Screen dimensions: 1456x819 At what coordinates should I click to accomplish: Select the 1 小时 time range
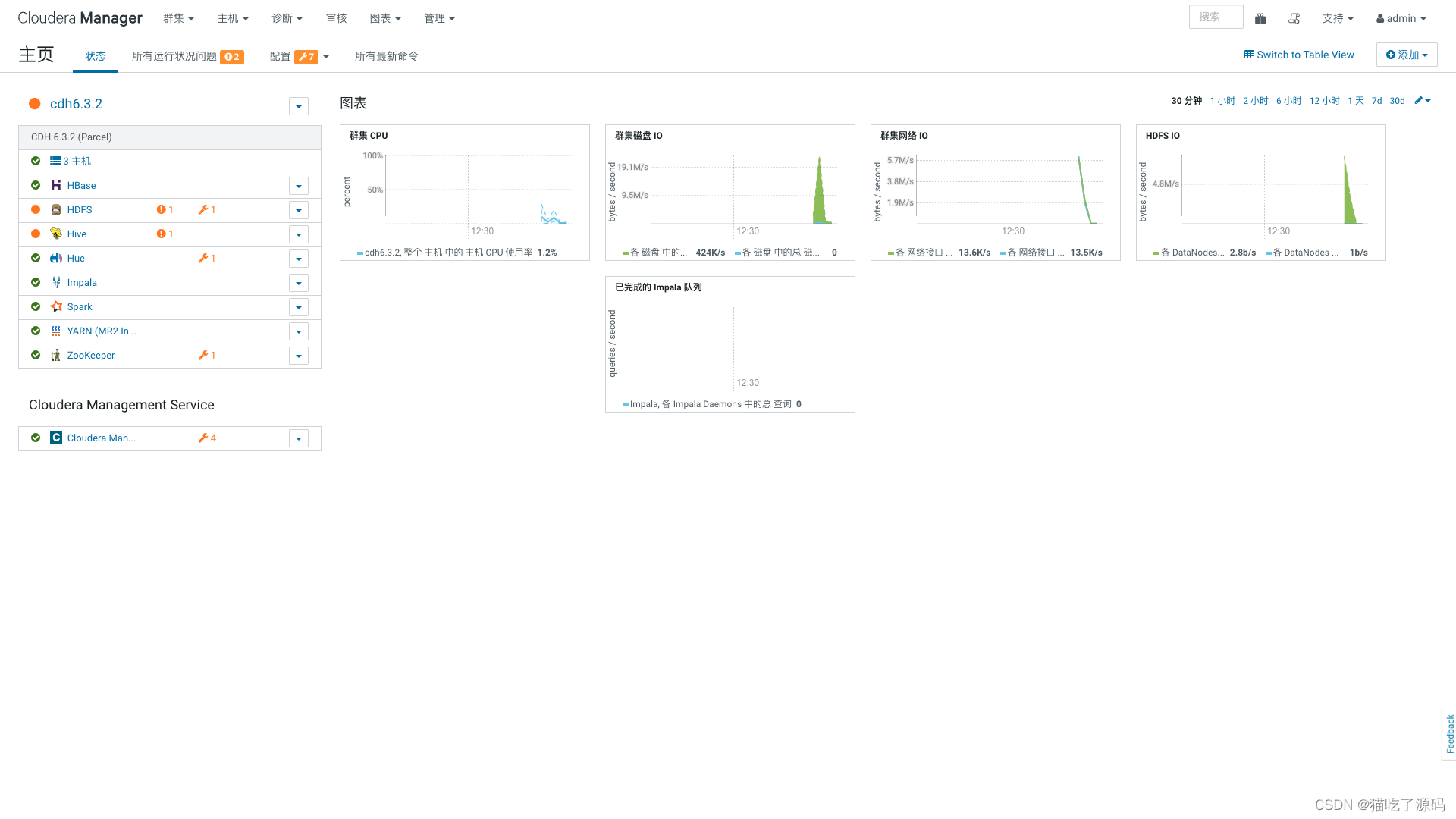pos(1222,101)
